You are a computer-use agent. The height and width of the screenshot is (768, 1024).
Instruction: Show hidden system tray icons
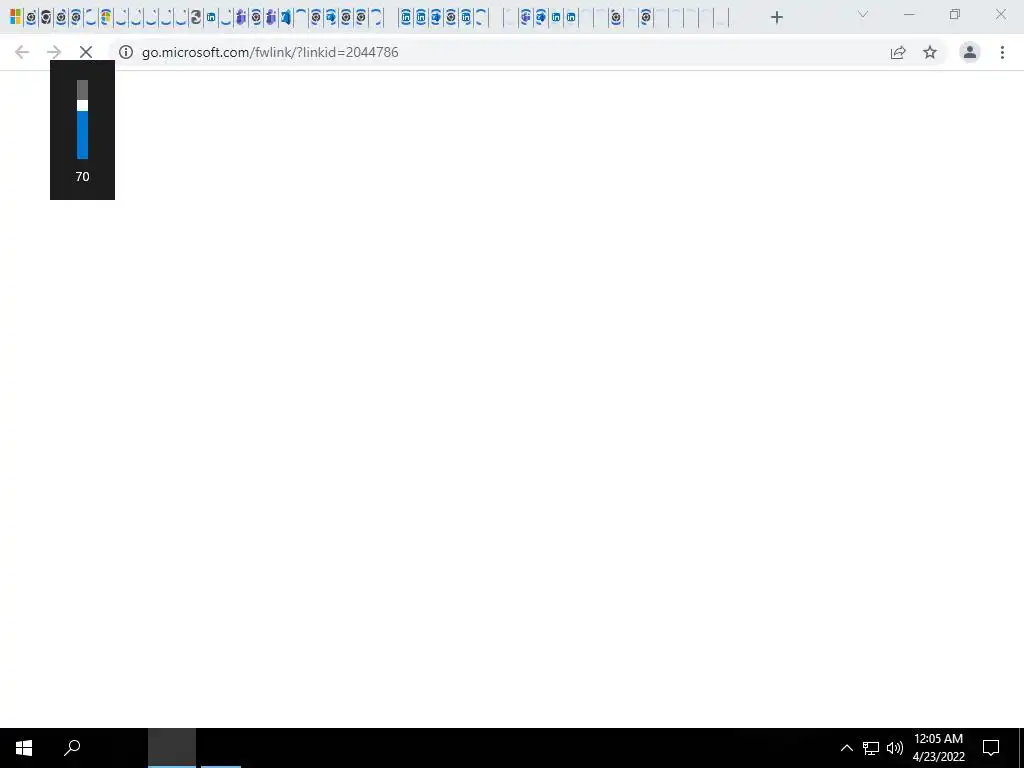tap(846, 748)
